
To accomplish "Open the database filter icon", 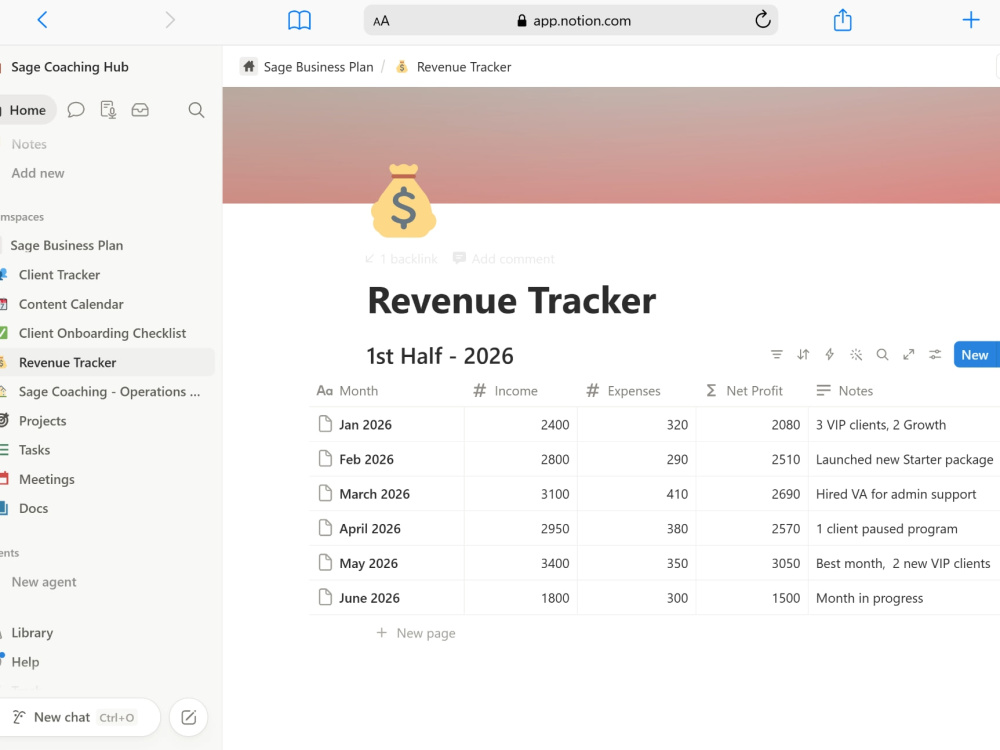I will 777,355.
